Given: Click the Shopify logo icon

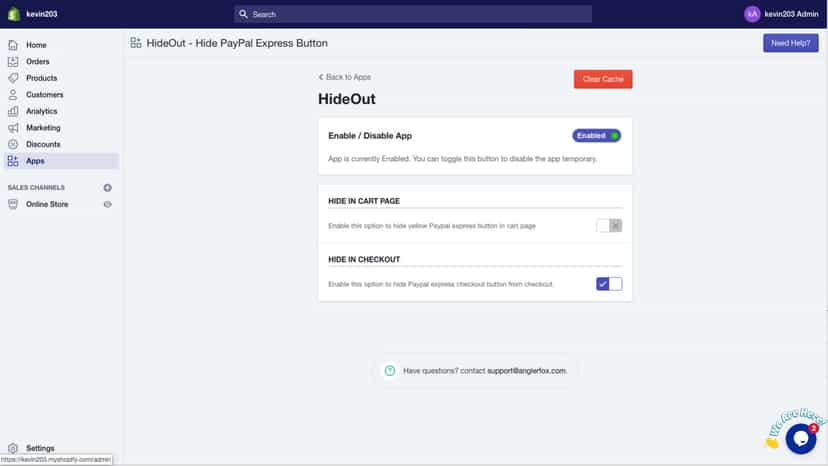Looking at the screenshot, I should coord(14,14).
